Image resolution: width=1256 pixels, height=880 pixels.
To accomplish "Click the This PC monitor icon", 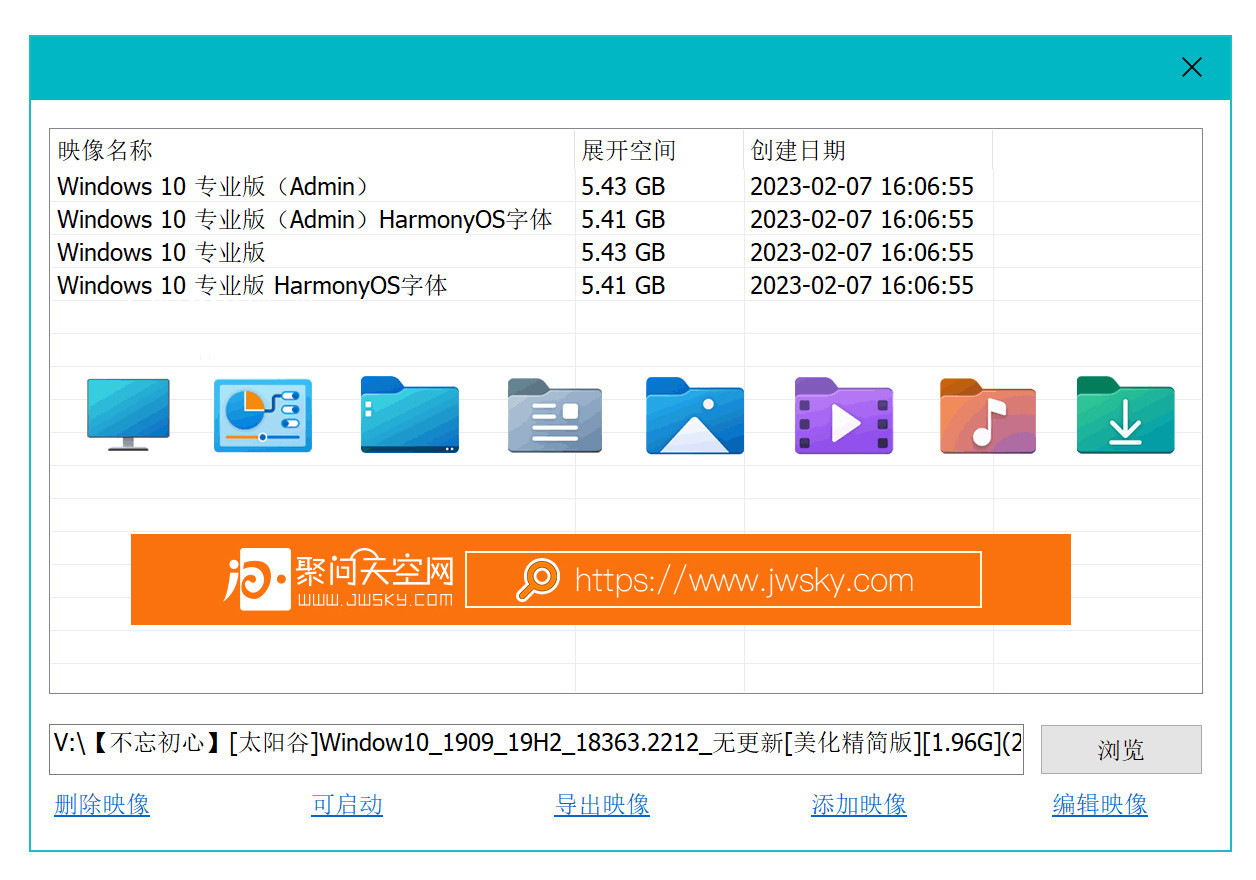I will 128,415.
